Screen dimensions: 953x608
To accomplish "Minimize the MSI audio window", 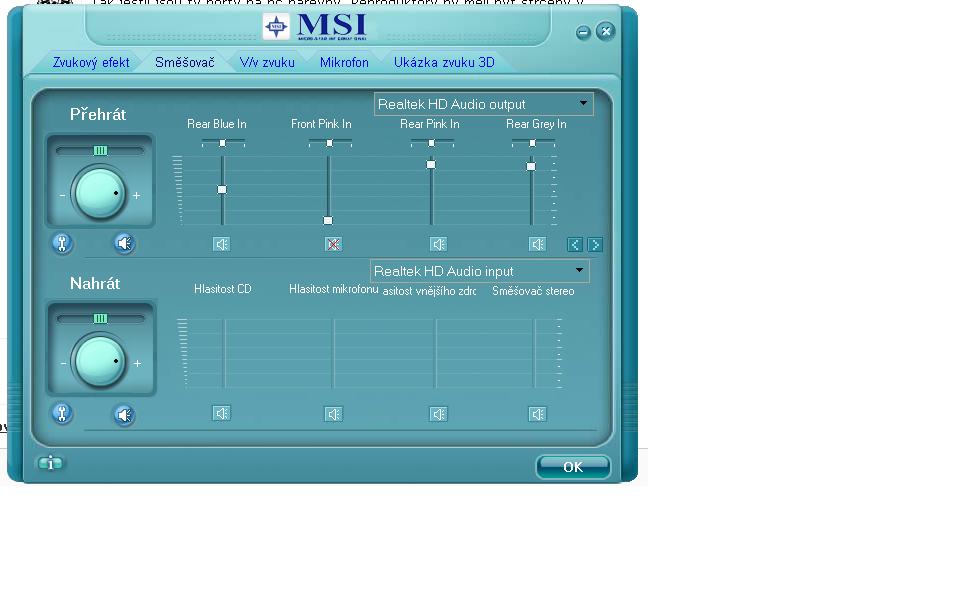I will 583,32.
